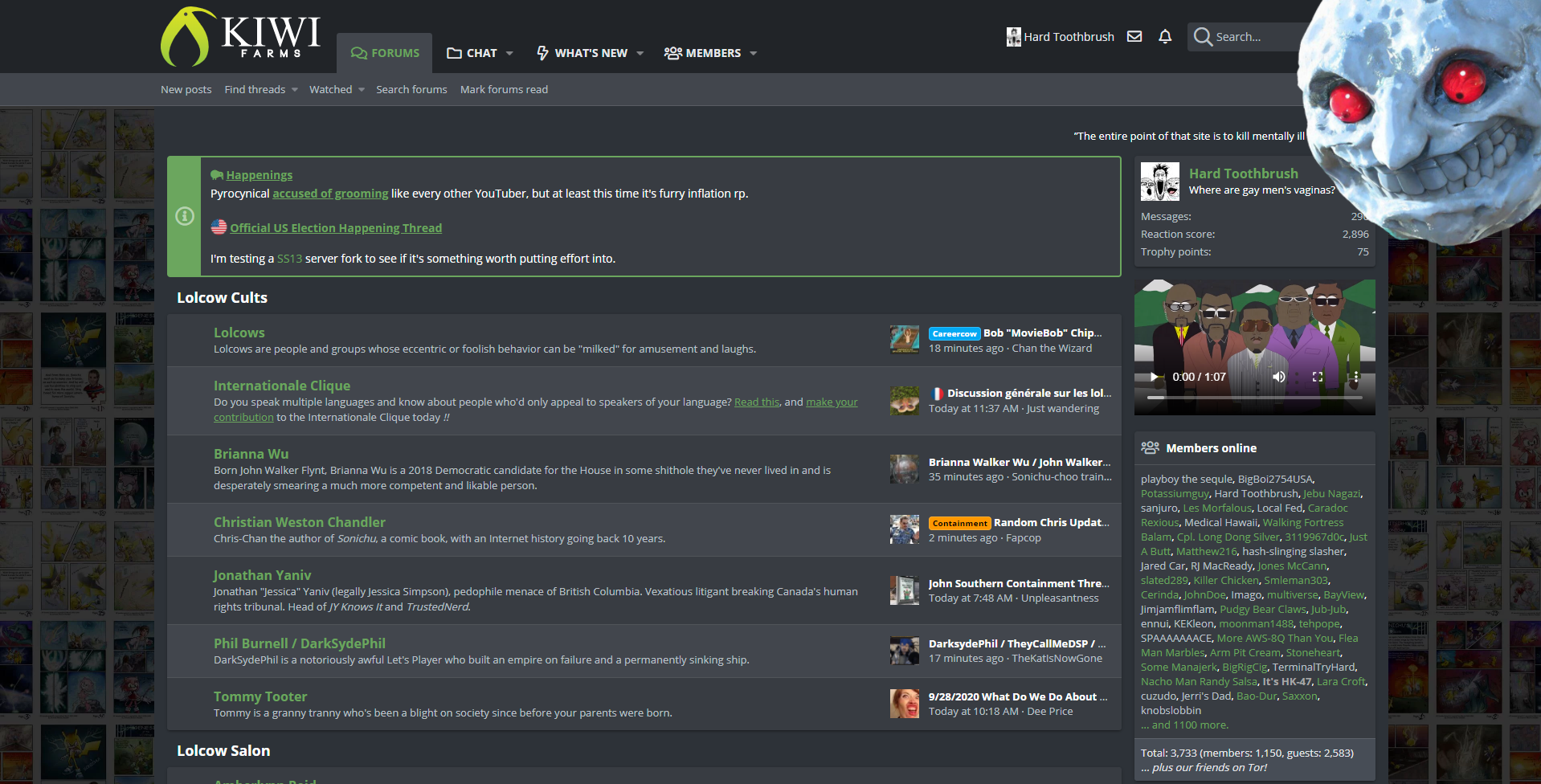Image resolution: width=1541 pixels, height=784 pixels.
Task: Open member Walking Fortress profile
Action: (x=1303, y=522)
